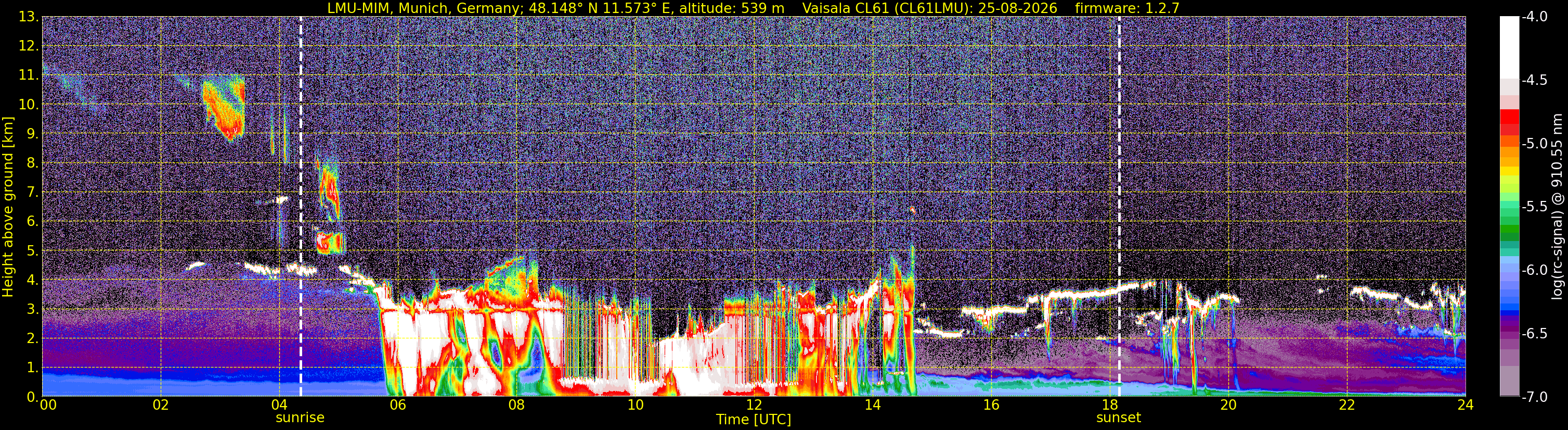Click the x-axis tick label '00'
This screenshot has height=430, width=1568.
pos(48,405)
